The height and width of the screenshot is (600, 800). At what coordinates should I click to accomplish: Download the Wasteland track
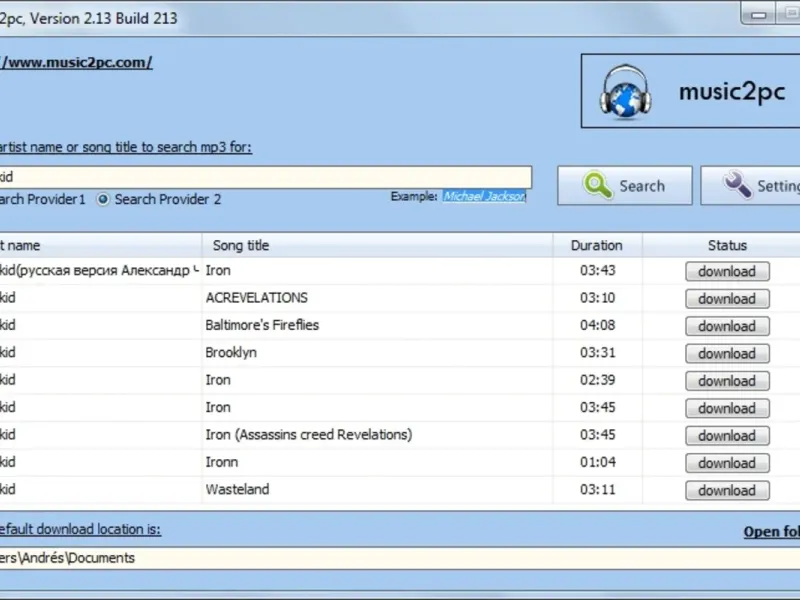pos(727,491)
